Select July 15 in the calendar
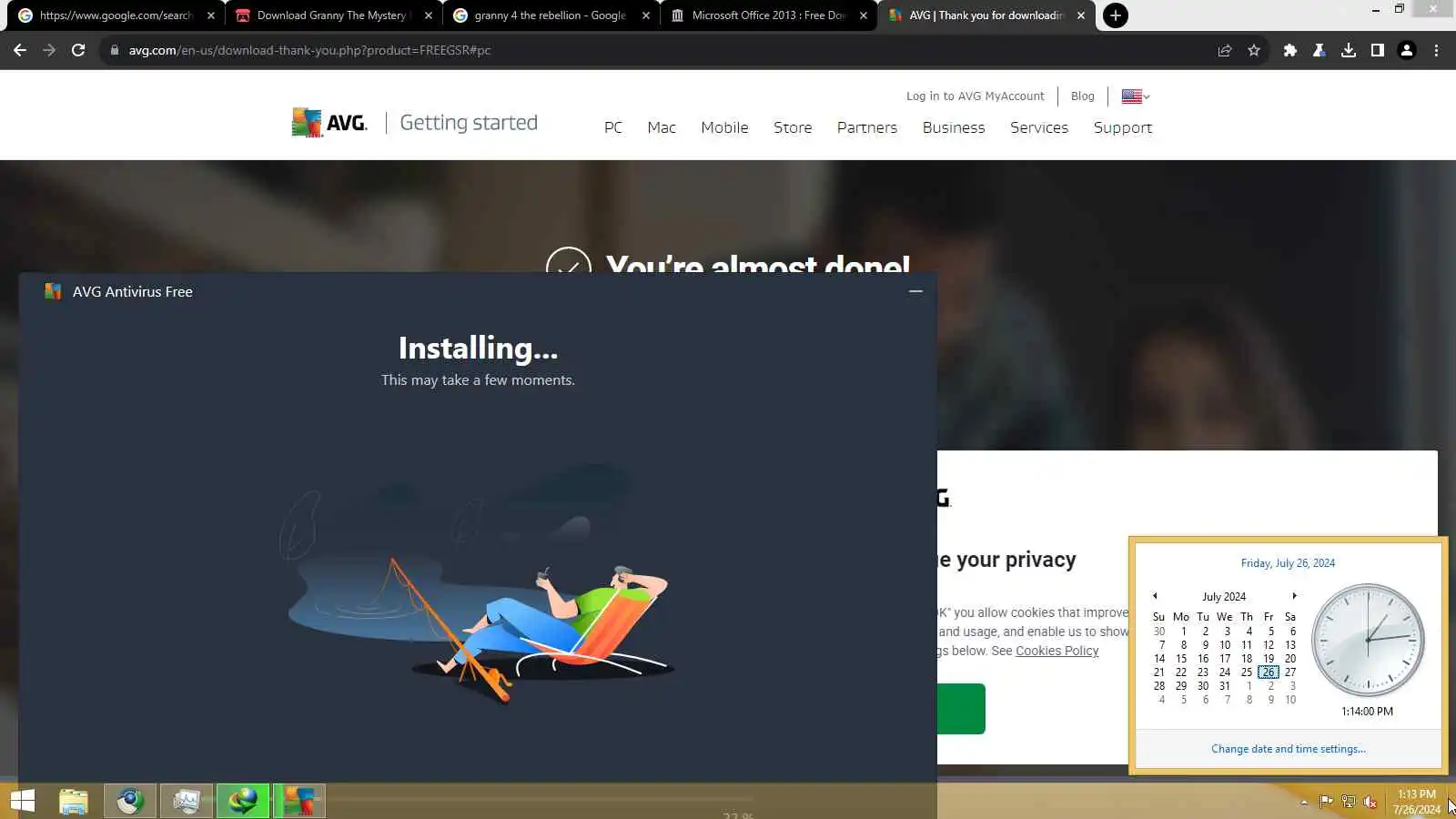 click(1181, 659)
